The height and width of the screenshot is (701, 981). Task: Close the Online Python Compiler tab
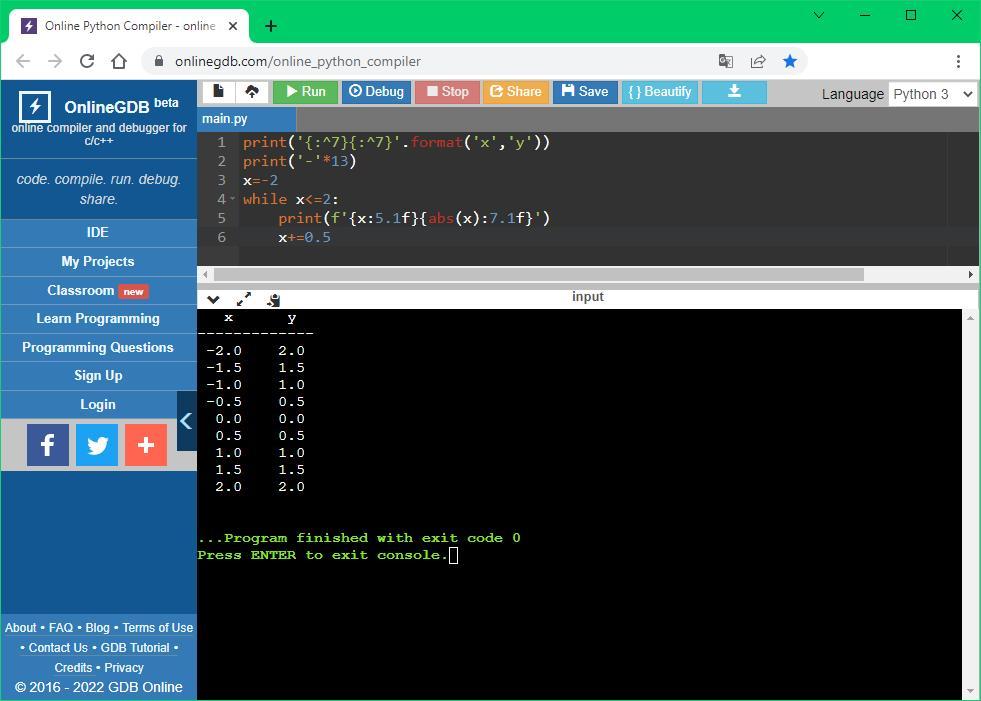coord(233,26)
